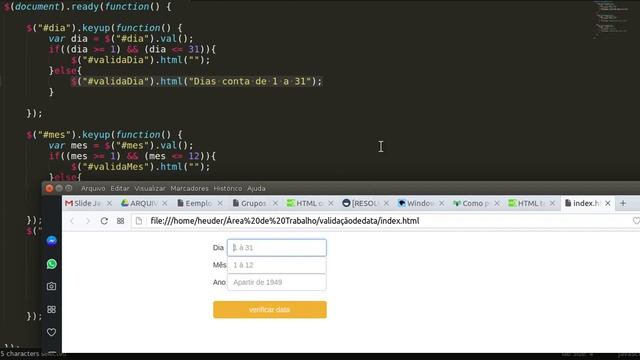Click the var dia declaration line

tap(121, 39)
